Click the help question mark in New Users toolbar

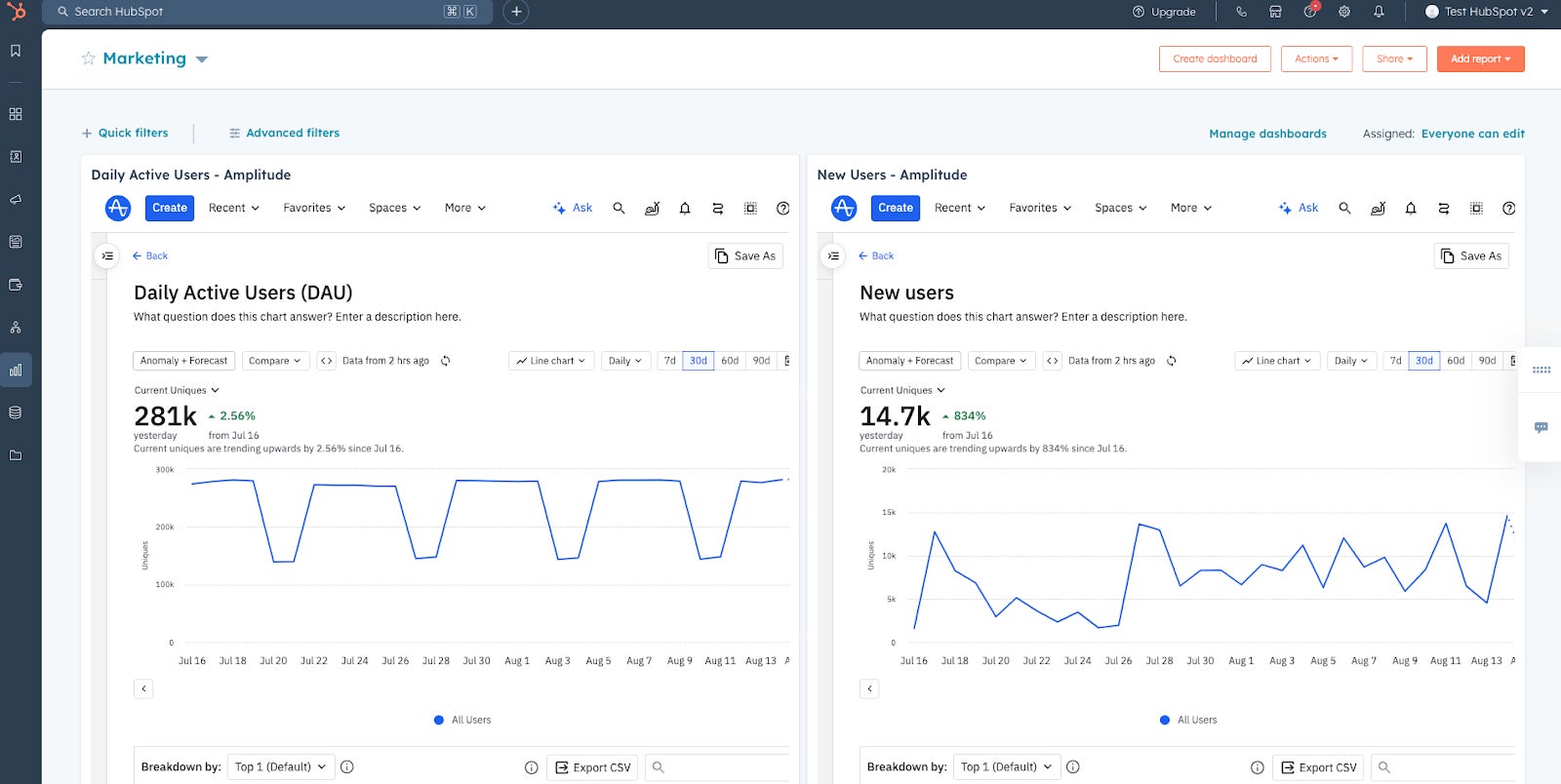[1508, 208]
